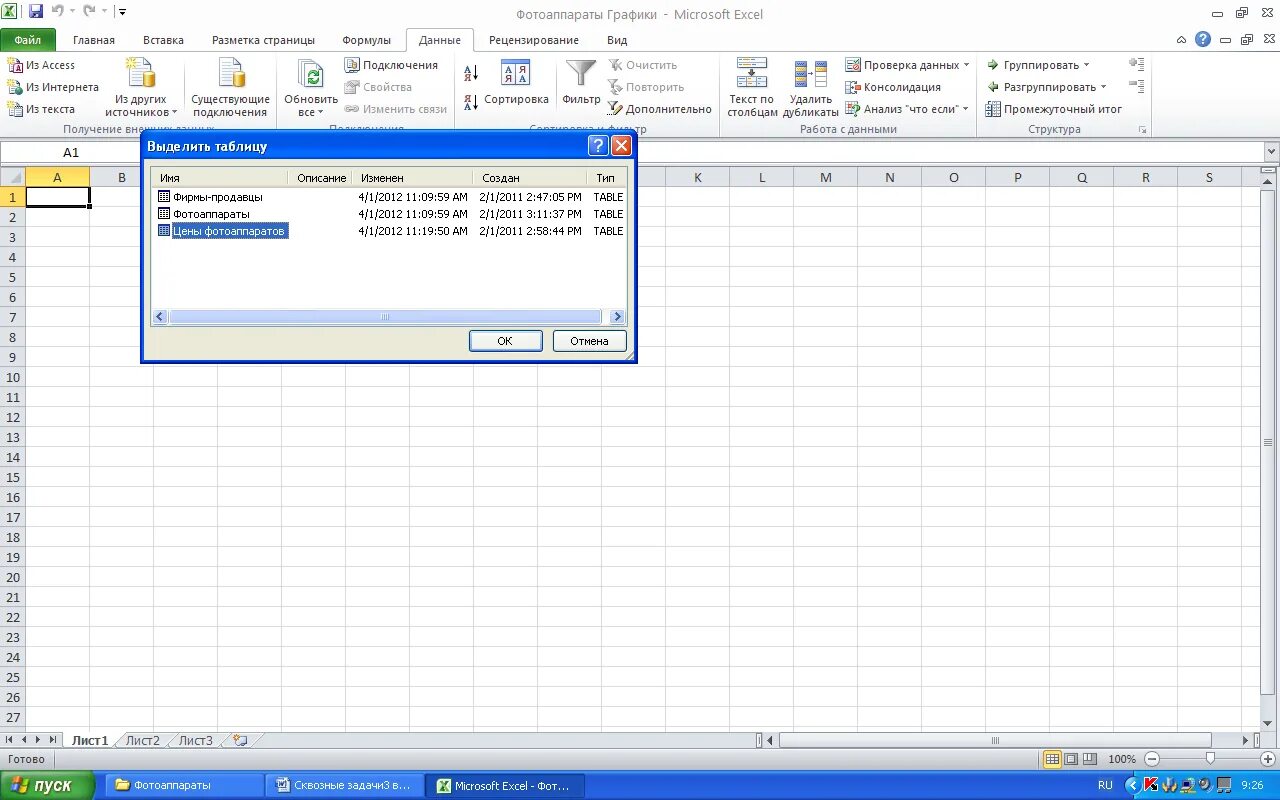Viewport: 1280px width, 800px height.
Task: Switch to Page Break Preview in status bar
Action: tap(1090, 759)
